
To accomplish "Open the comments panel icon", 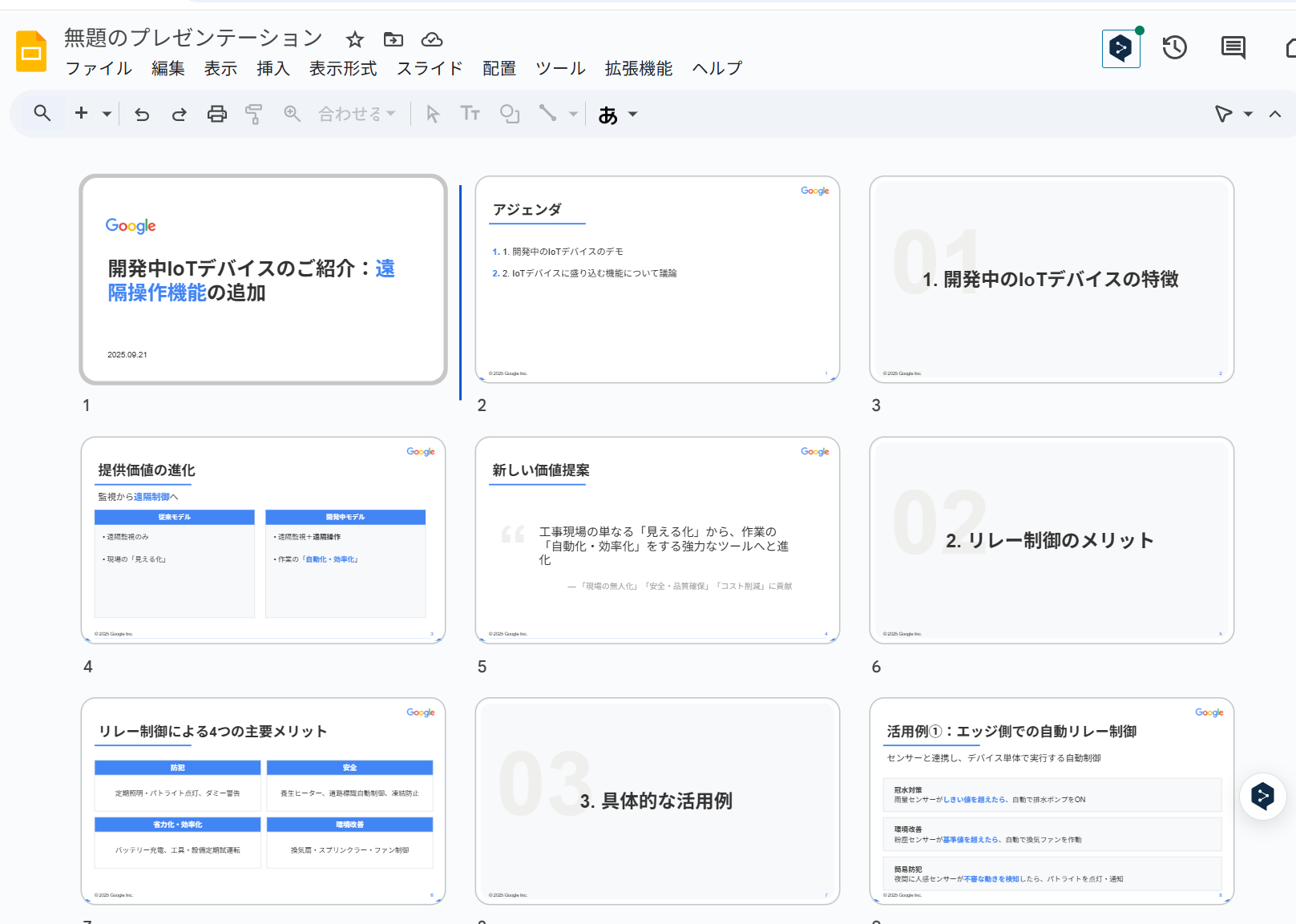I will (x=1232, y=48).
